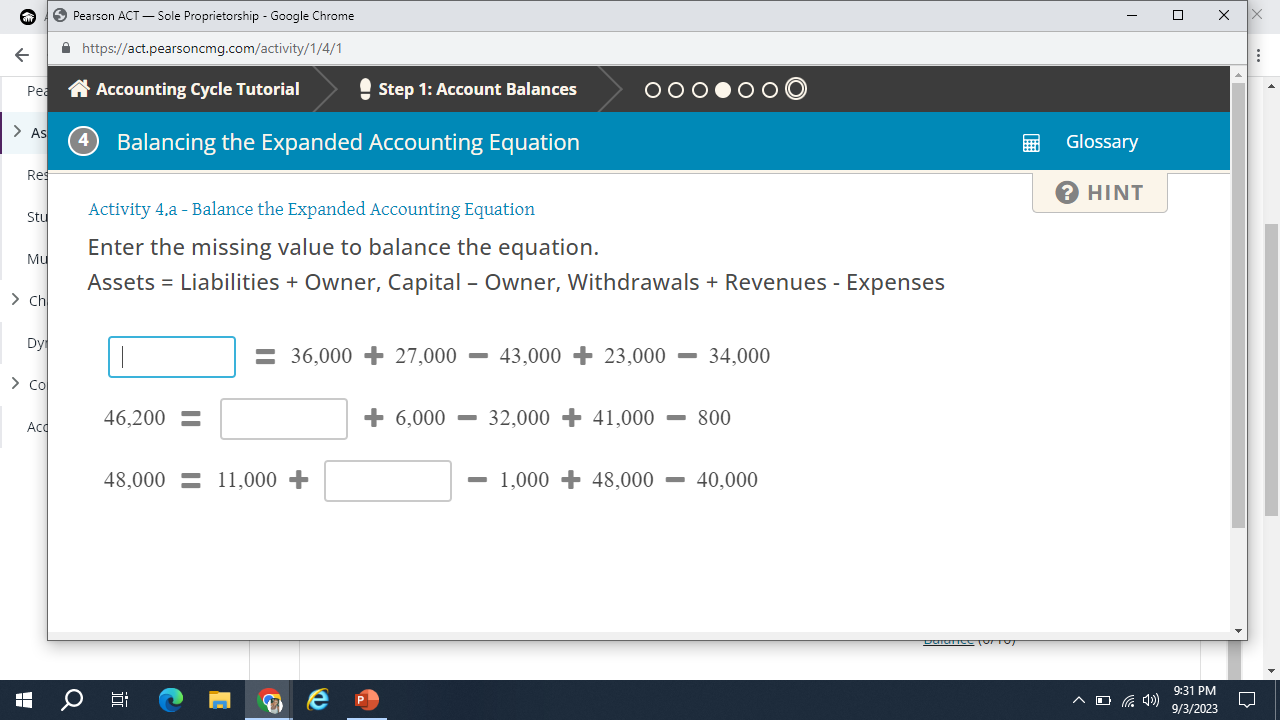1280x720 pixels.
Task: Open the Glossary link
Action: [x=1102, y=142]
